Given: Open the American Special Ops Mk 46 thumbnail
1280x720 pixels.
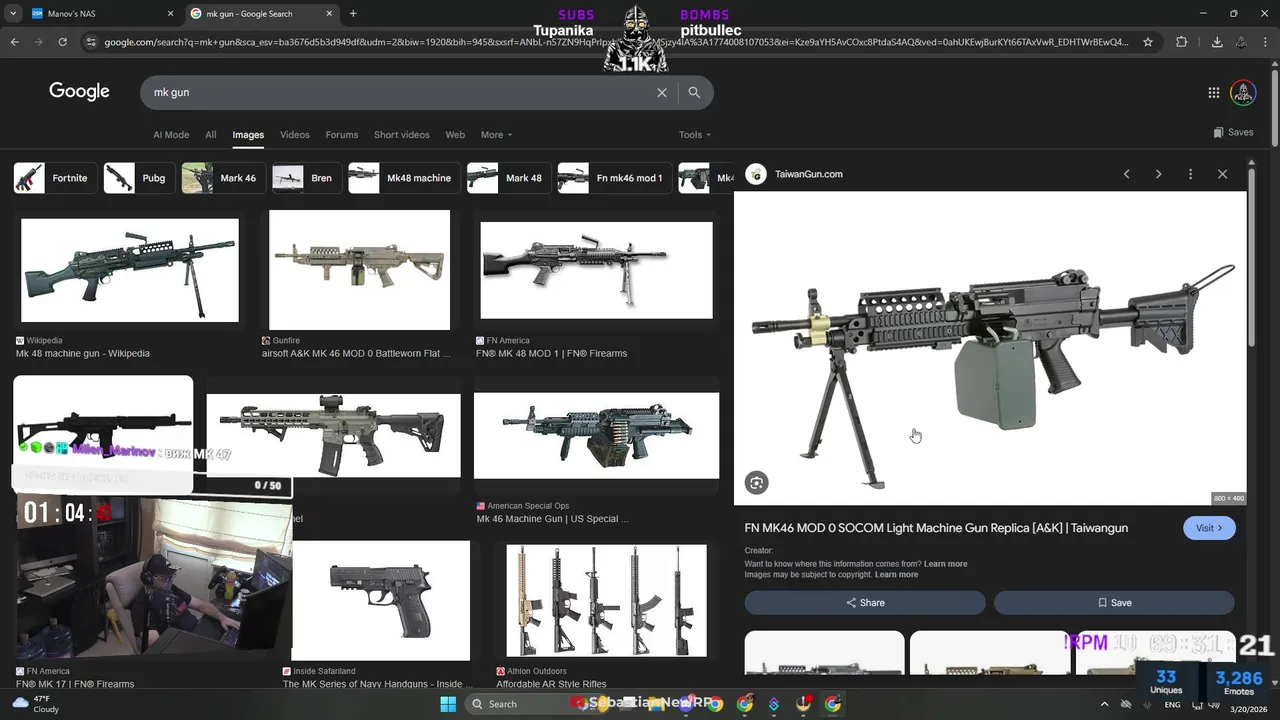Looking at the screenshot, I should point(596,435).
